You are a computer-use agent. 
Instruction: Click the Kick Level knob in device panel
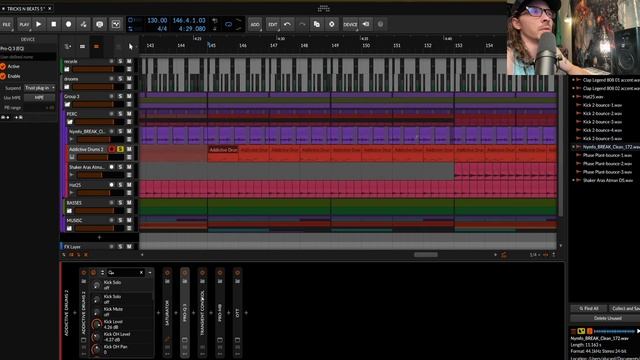[x=96, y=324]
